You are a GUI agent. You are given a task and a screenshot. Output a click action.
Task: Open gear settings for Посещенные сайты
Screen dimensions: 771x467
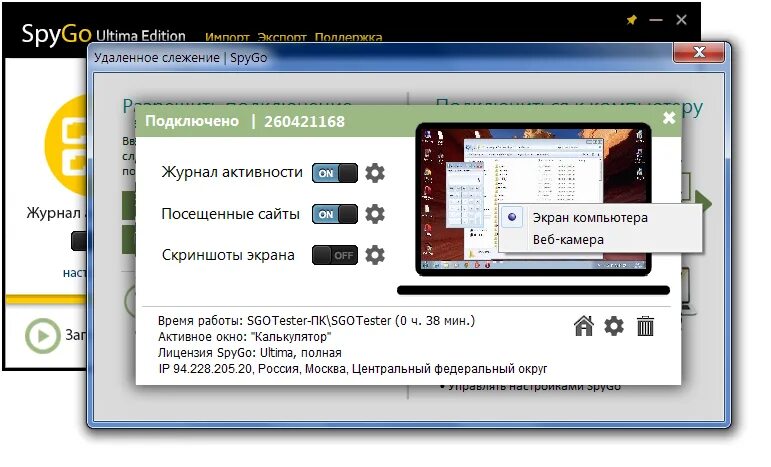(x=375, y=214)
